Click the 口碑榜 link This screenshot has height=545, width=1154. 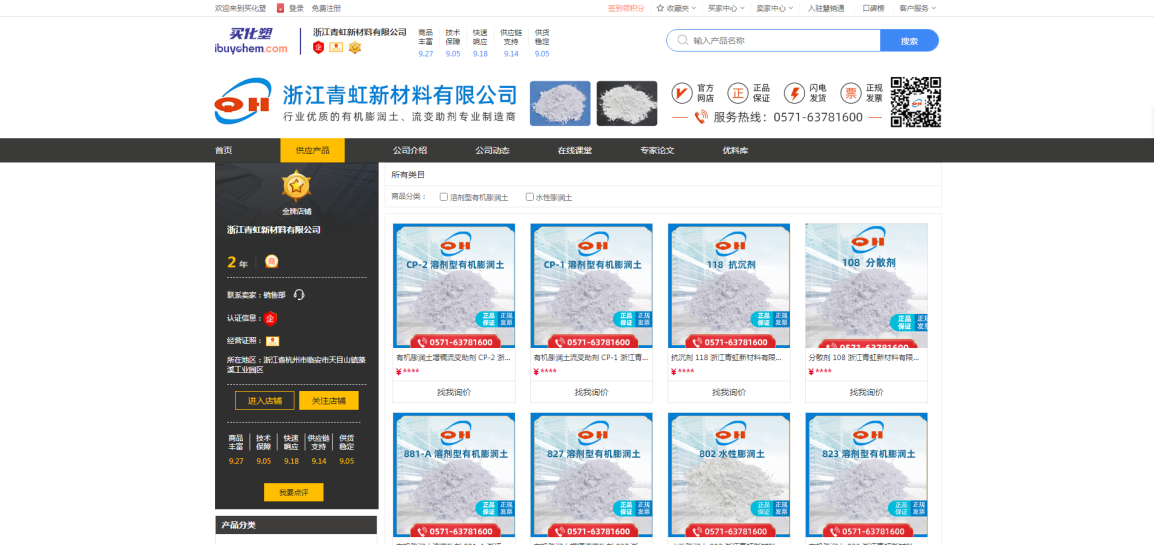point(874,8)
